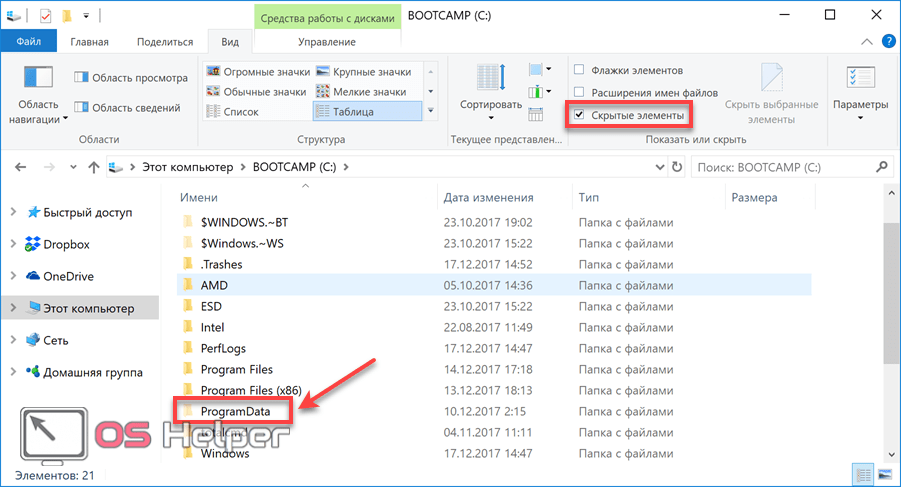Switch to large thumbnails view icon in status bar
901x487 pixels.
[884, 474]
